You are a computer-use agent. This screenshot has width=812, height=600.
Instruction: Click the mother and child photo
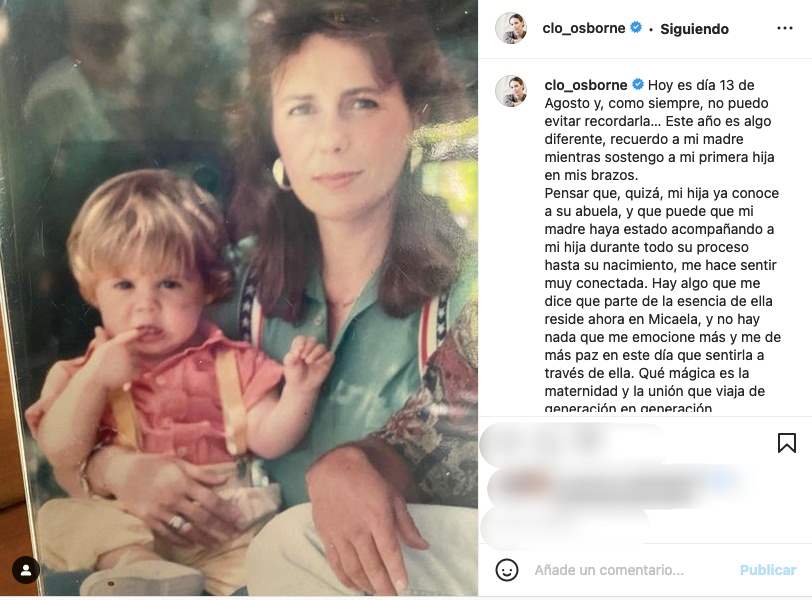click(x=239, y=300)
